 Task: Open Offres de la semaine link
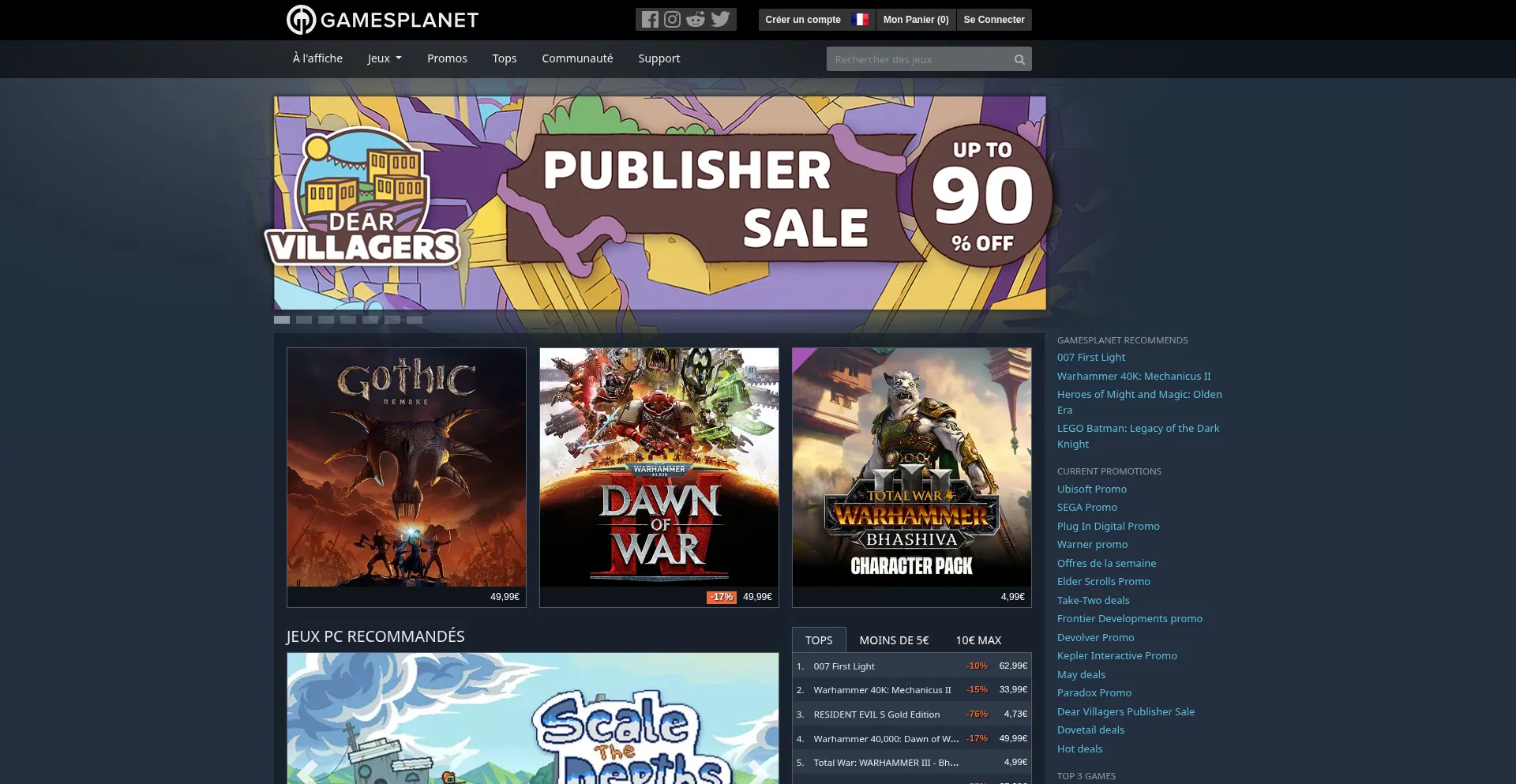coord(1106,564)
